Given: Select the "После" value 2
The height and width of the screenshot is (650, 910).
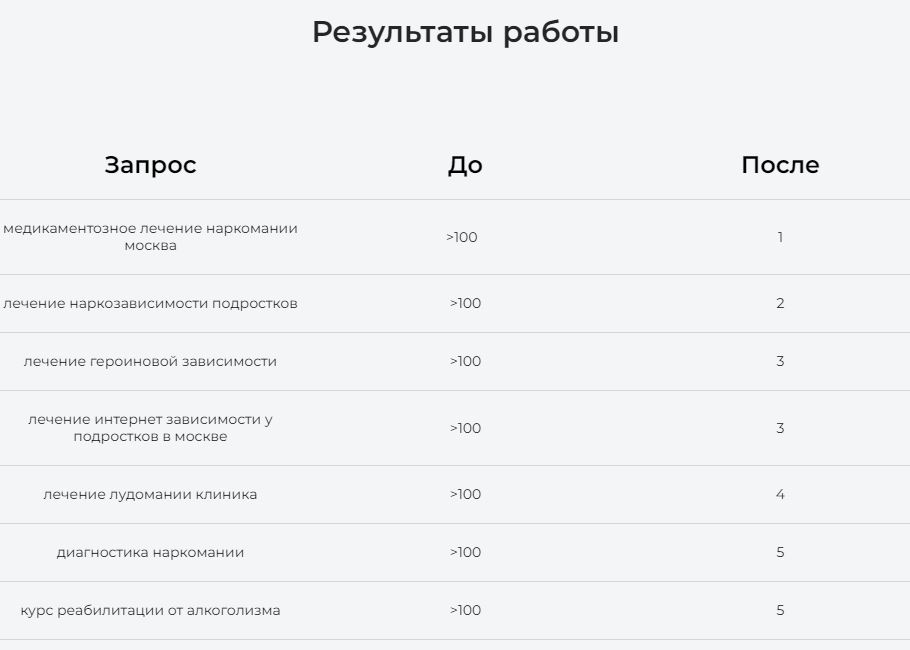Looking at the screenshot, I should (780, 303).
